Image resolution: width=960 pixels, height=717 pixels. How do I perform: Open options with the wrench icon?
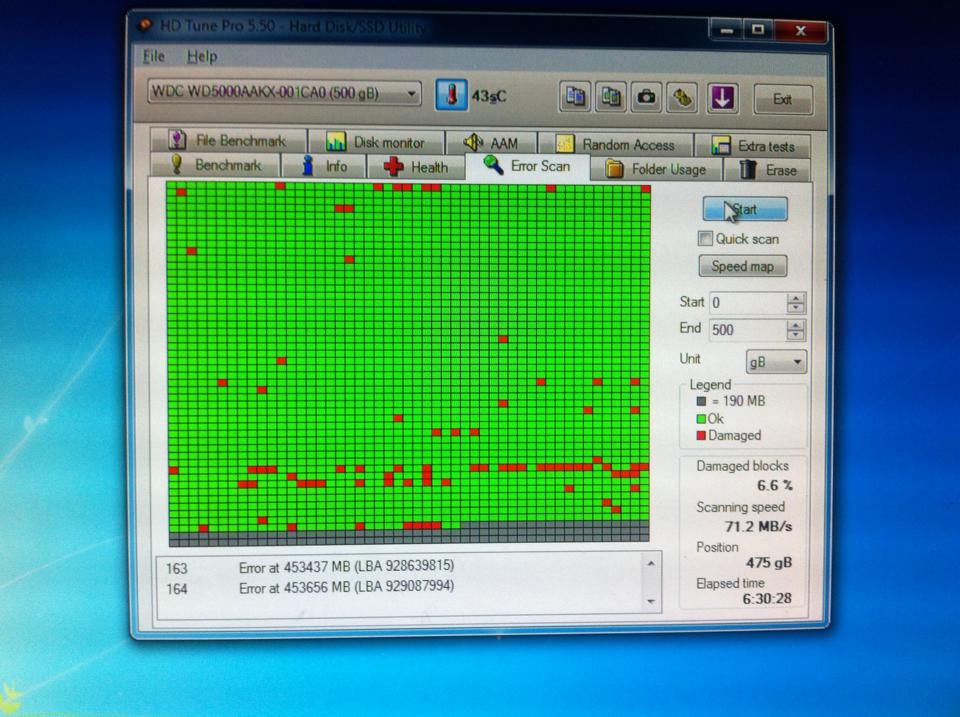(x=683, y=98)
